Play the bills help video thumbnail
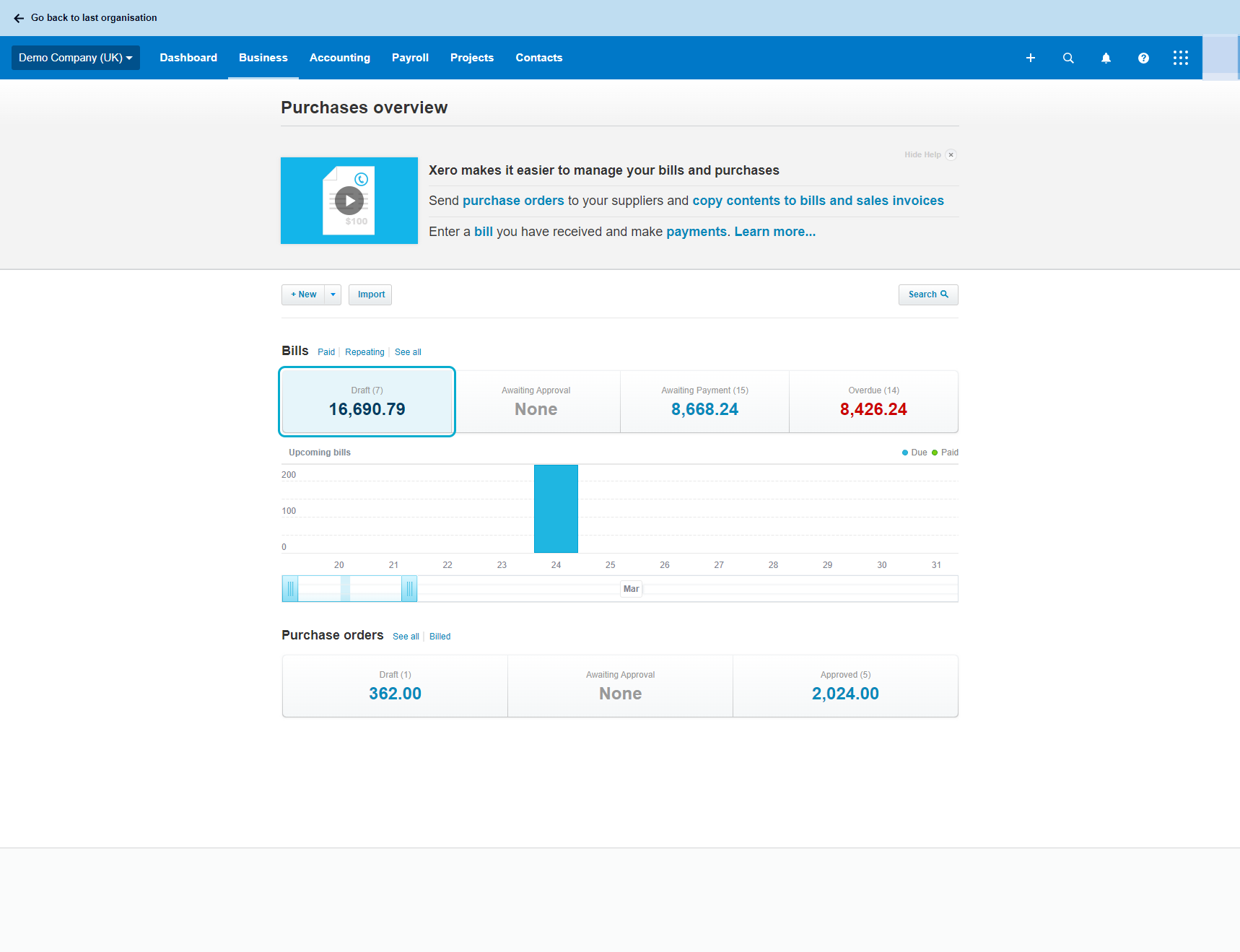This screenshot has width=1240, height=952. click(349, 201)
